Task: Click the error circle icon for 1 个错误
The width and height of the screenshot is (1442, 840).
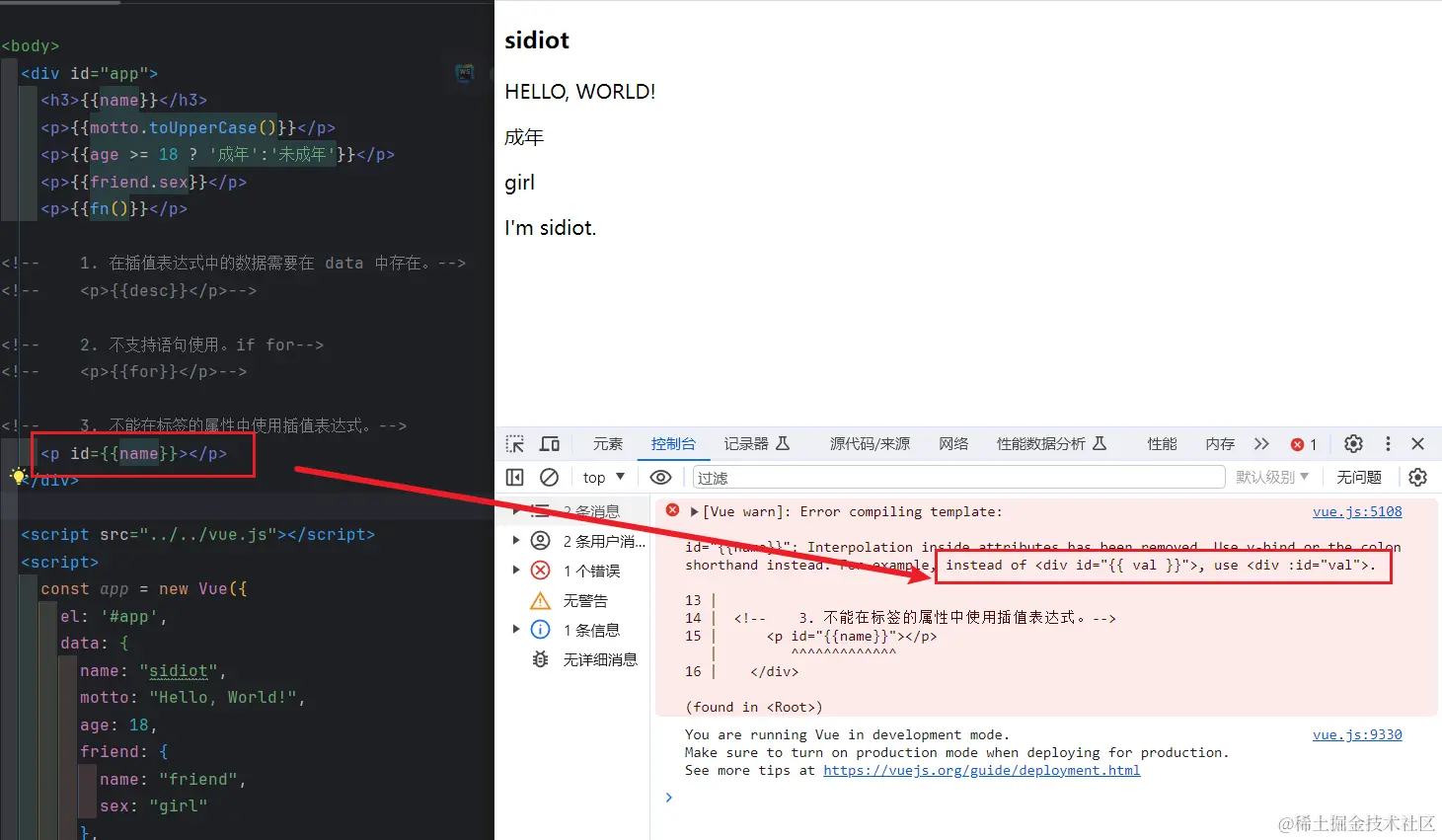Action: pos(541,571)
